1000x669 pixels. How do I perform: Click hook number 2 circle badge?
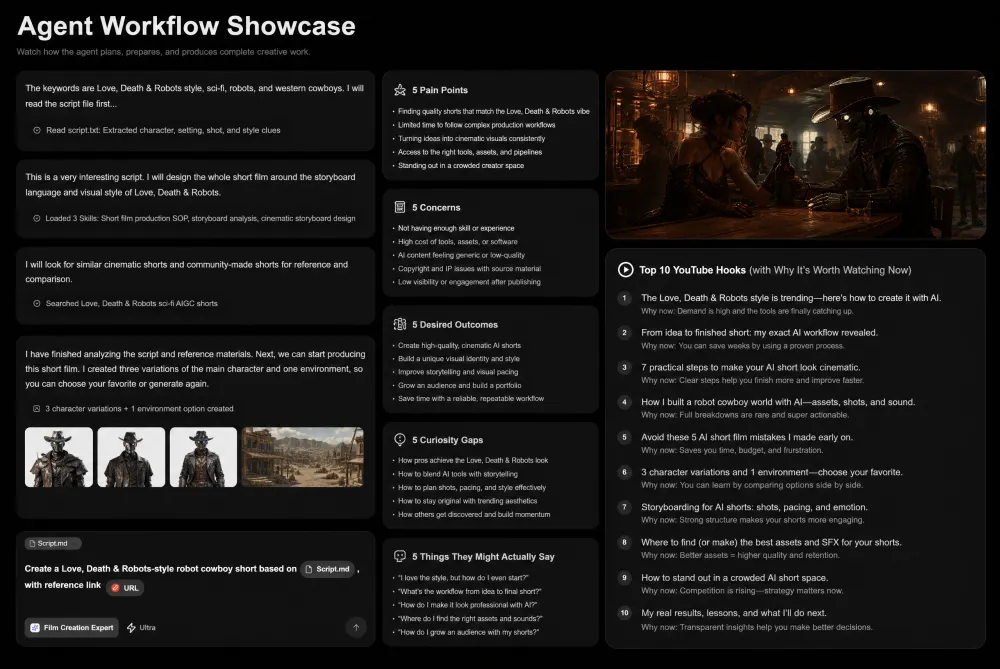pos(624,332)
